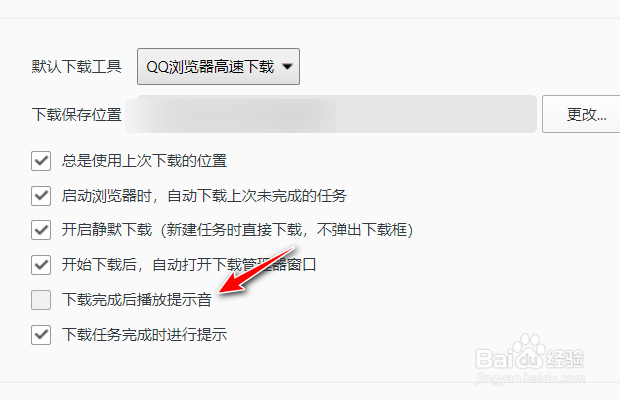Image resolution: width=620 pixels, height=400 pixels.
Task: Click the 下载任务完成时进行提示 label text
Action: pyautogui.click(x=144, y=335)
